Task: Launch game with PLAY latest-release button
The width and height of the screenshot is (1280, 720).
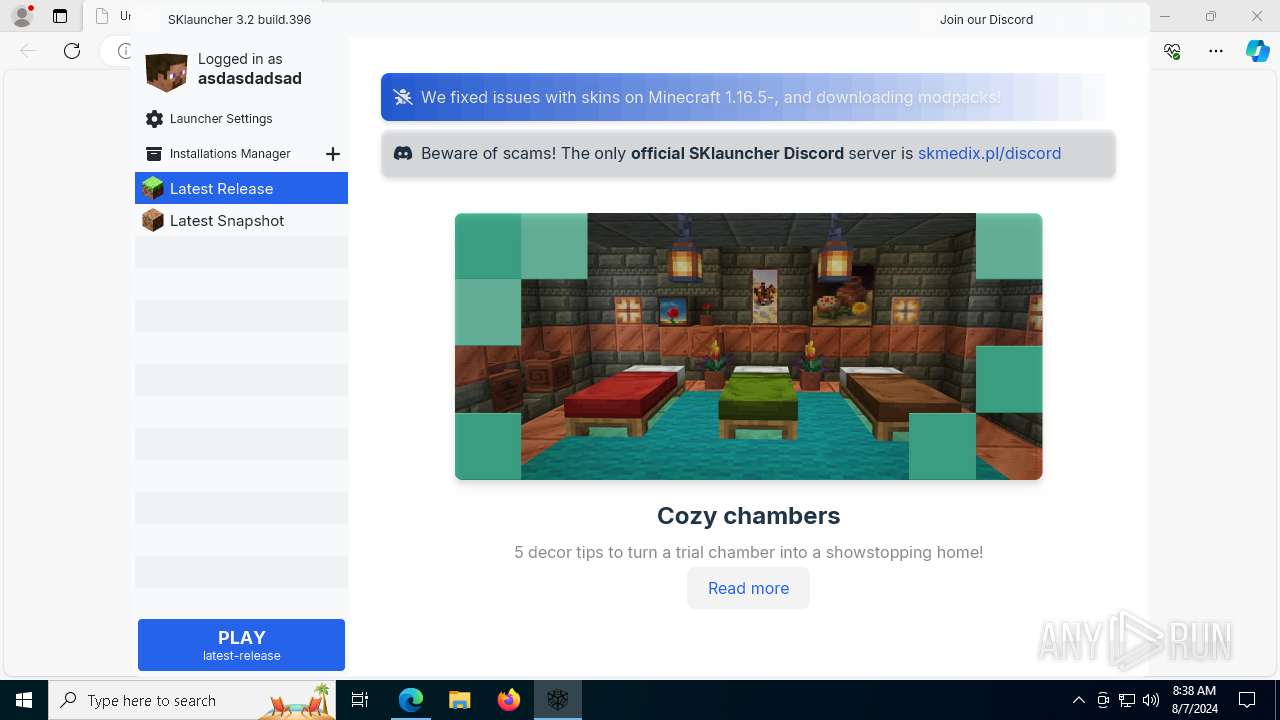Action: click(241, 645)
